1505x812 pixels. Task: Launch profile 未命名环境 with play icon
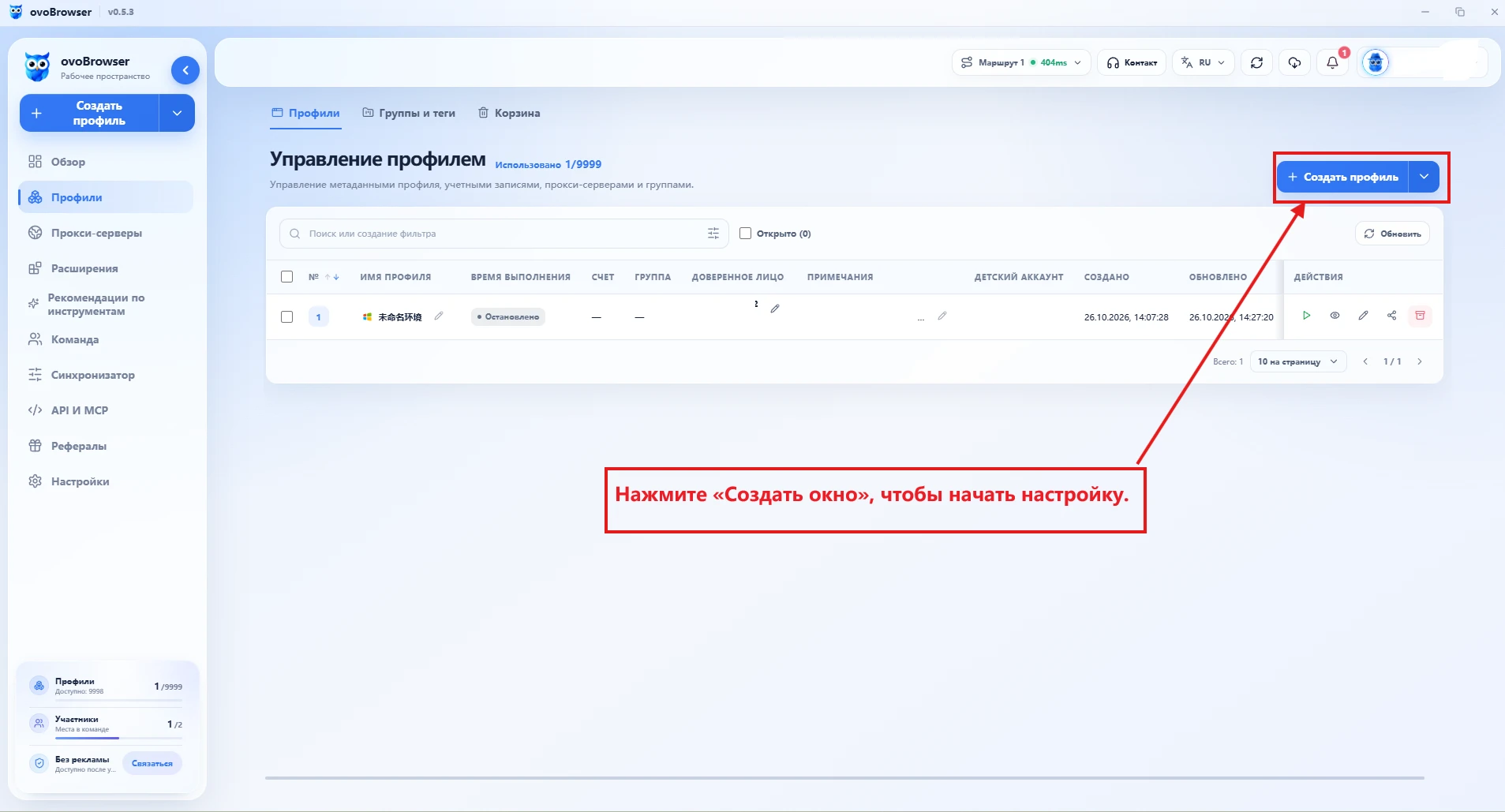tap(1306, 316)
